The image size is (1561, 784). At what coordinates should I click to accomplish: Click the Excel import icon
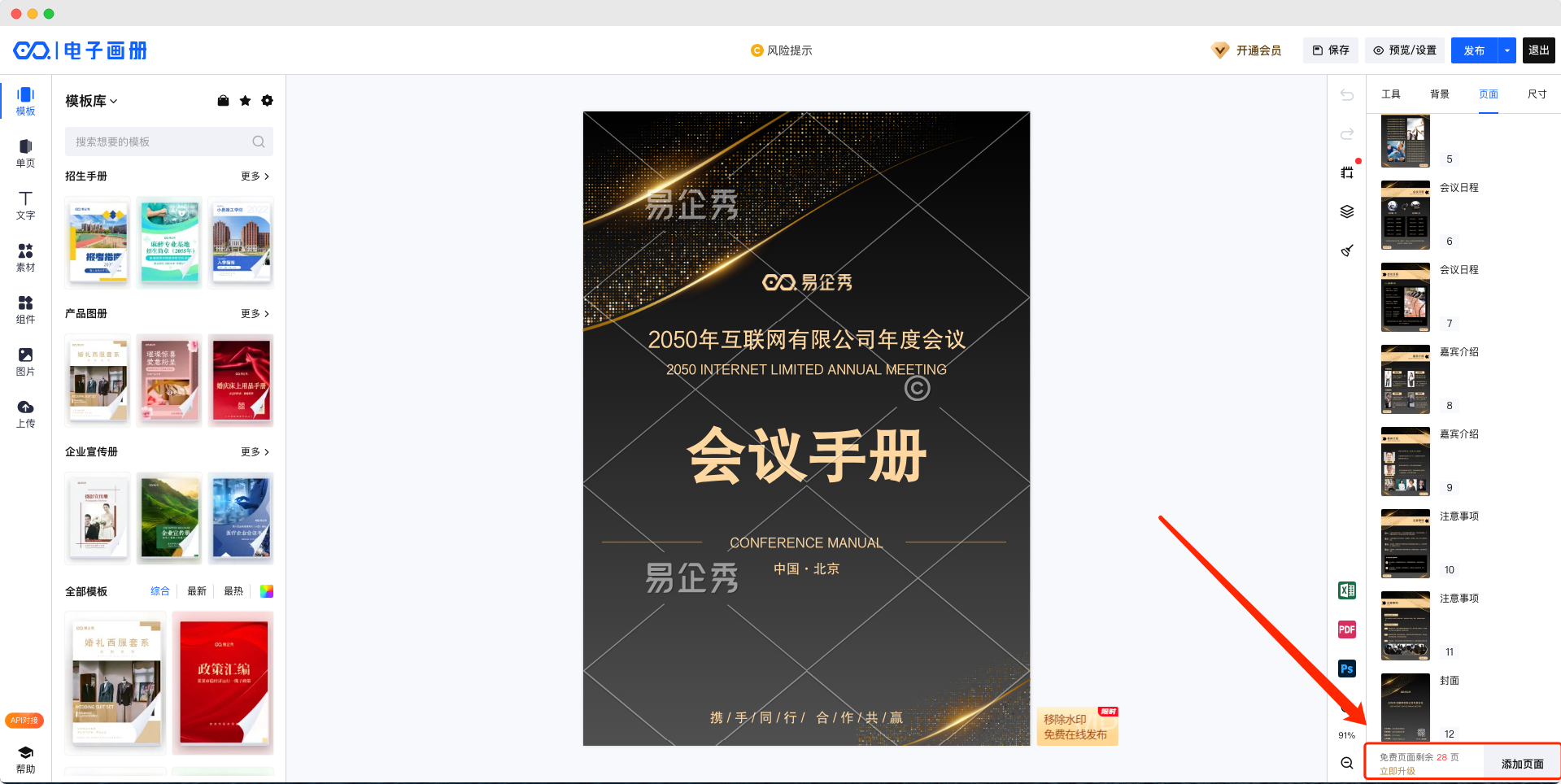point(1347,590)
